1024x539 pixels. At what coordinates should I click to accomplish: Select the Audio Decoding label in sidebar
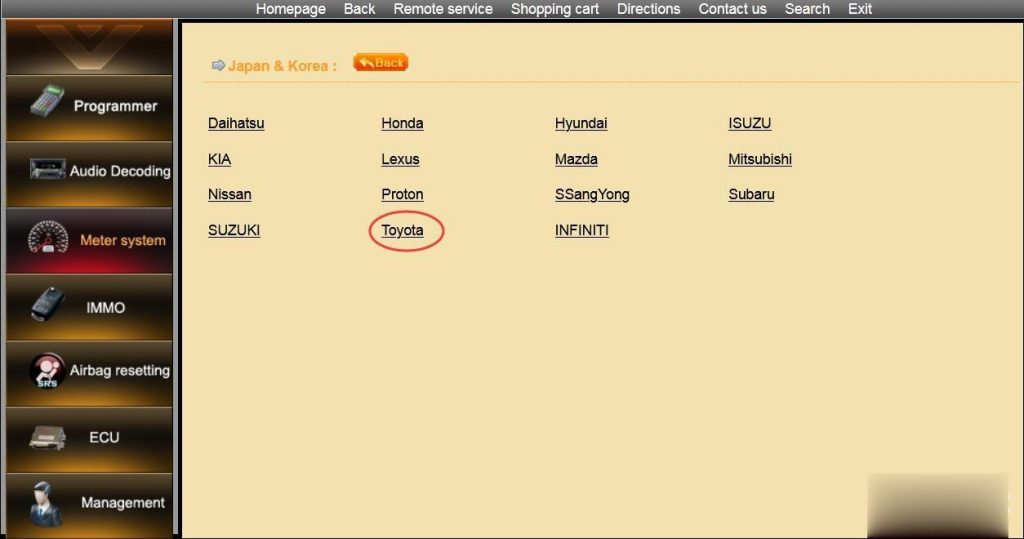(x=120, y=171)
